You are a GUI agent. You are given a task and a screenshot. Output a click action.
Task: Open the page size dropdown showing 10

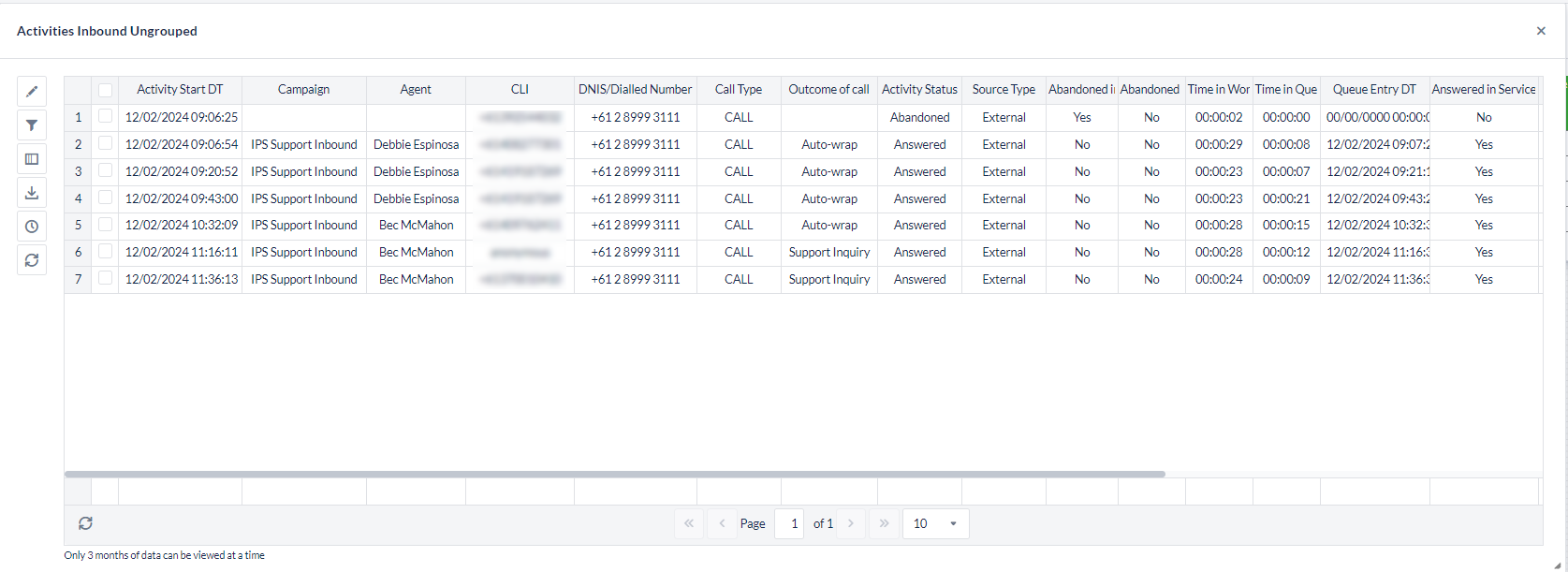pyautogui.click(x=935, y=523)
